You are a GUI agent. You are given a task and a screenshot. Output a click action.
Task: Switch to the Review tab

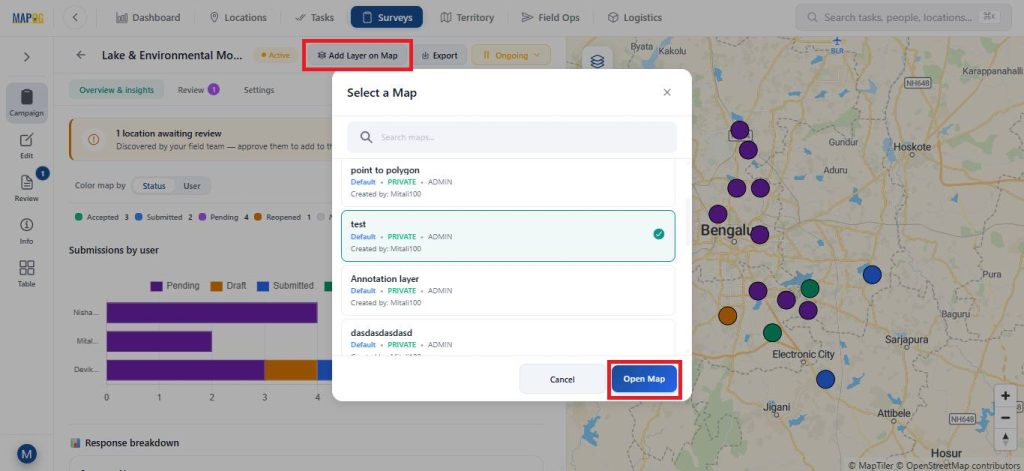pos(198,90)
